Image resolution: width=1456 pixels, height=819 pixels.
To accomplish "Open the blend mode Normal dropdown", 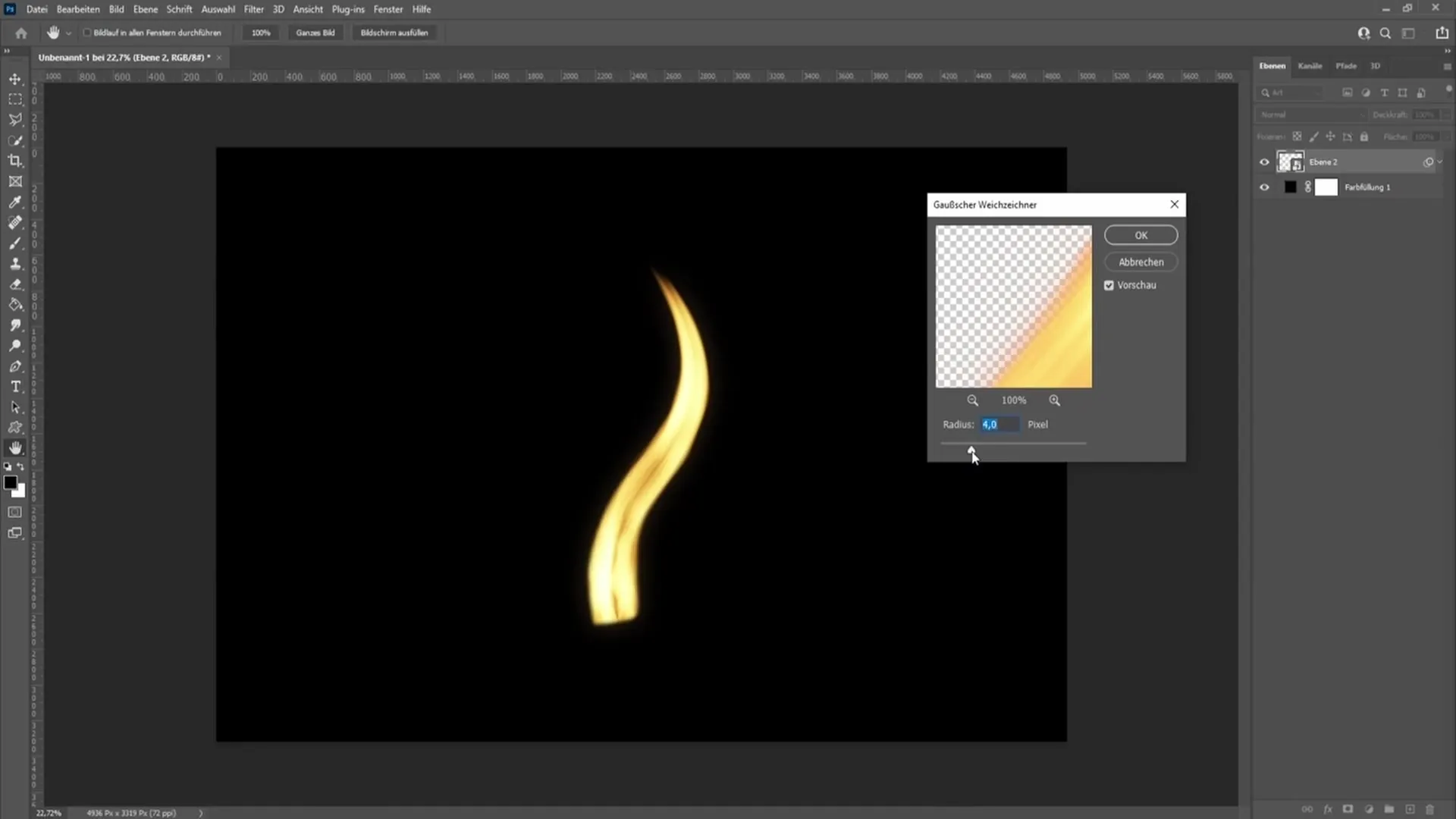I will point(1312,115).
